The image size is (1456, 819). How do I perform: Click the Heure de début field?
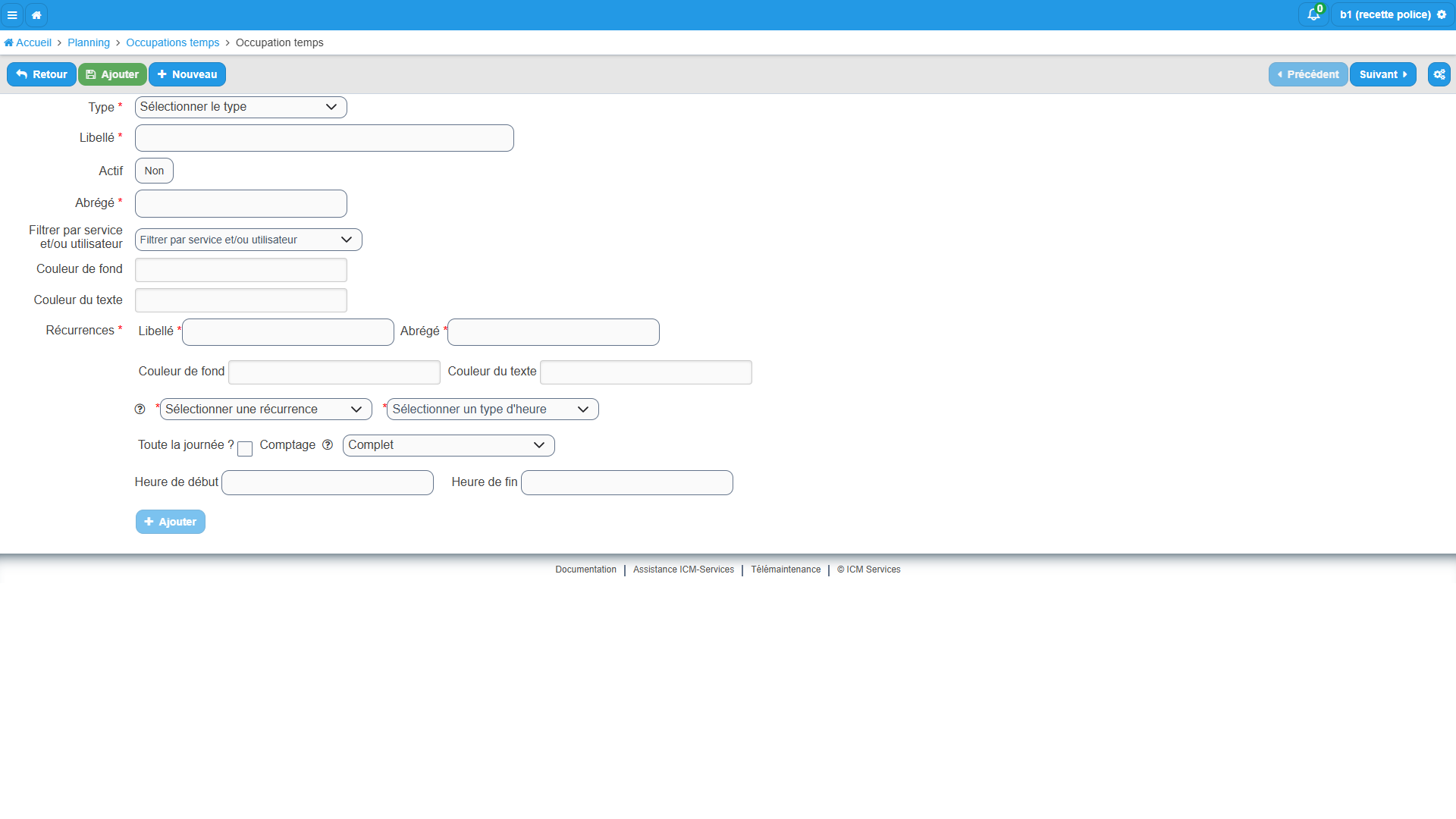[x=328, y=483]
